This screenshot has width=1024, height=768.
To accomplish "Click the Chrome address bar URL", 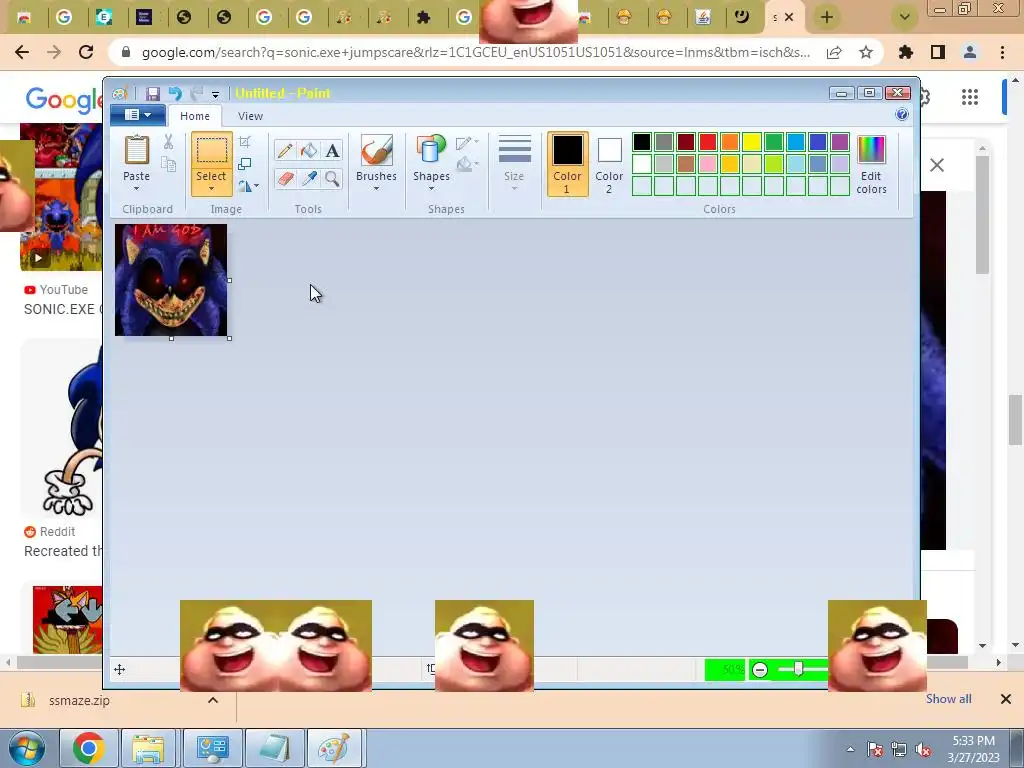I will (x=475, y=52).
